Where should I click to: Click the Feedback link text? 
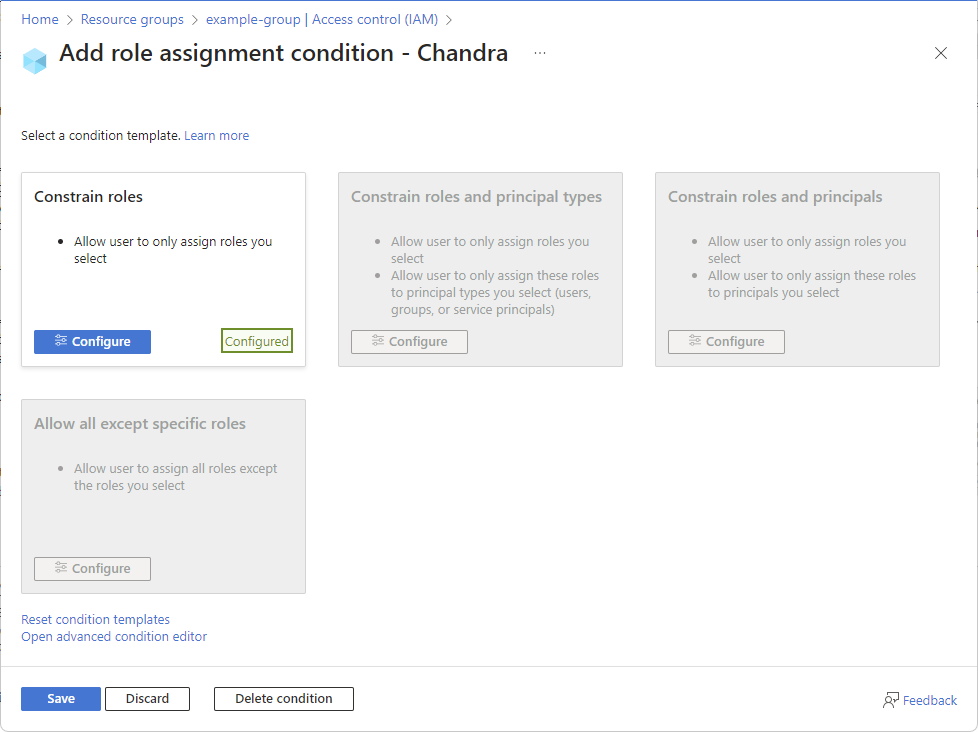click(930, 701)
